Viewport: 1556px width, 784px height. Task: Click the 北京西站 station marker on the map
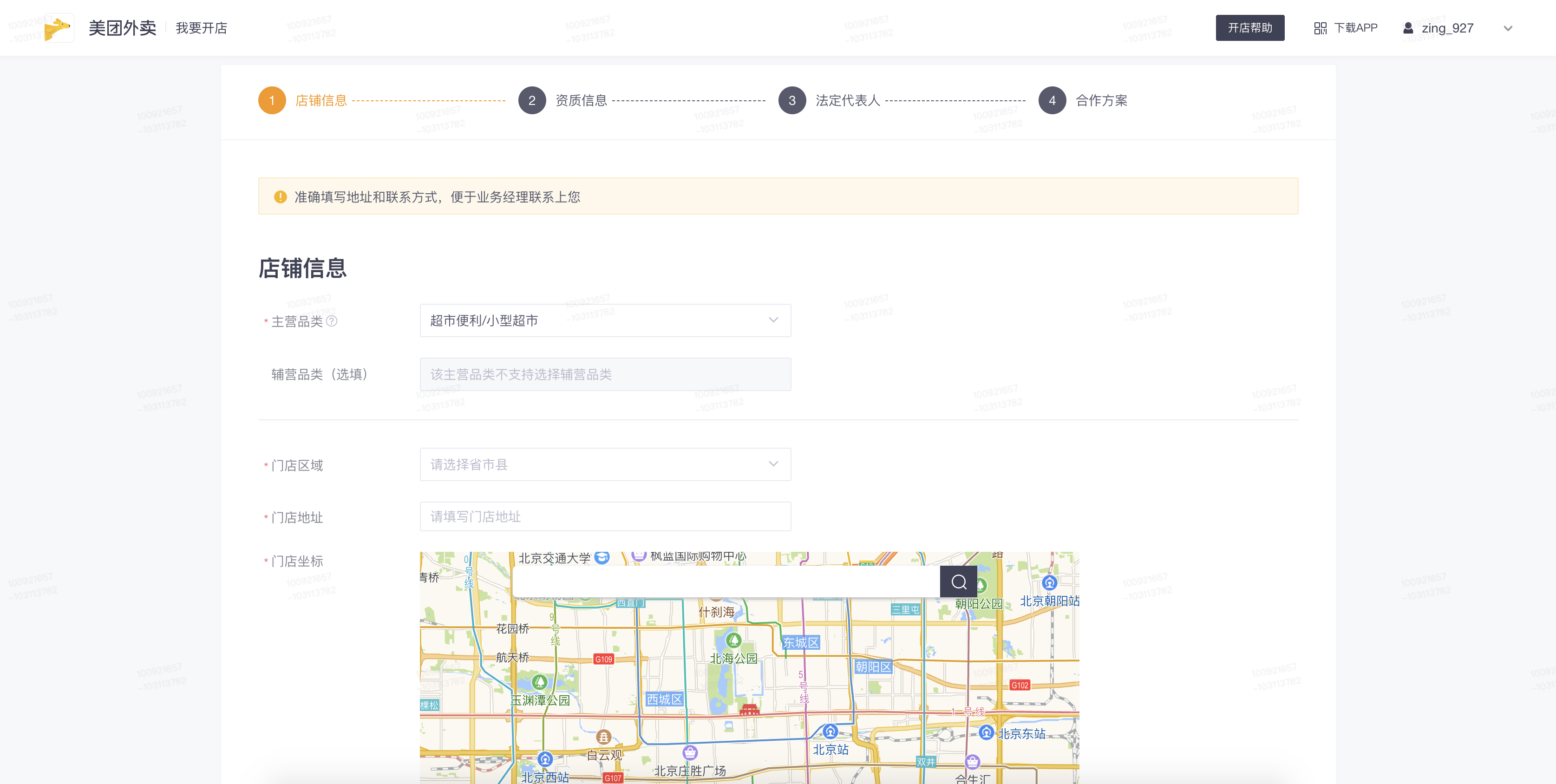[545, 759]
